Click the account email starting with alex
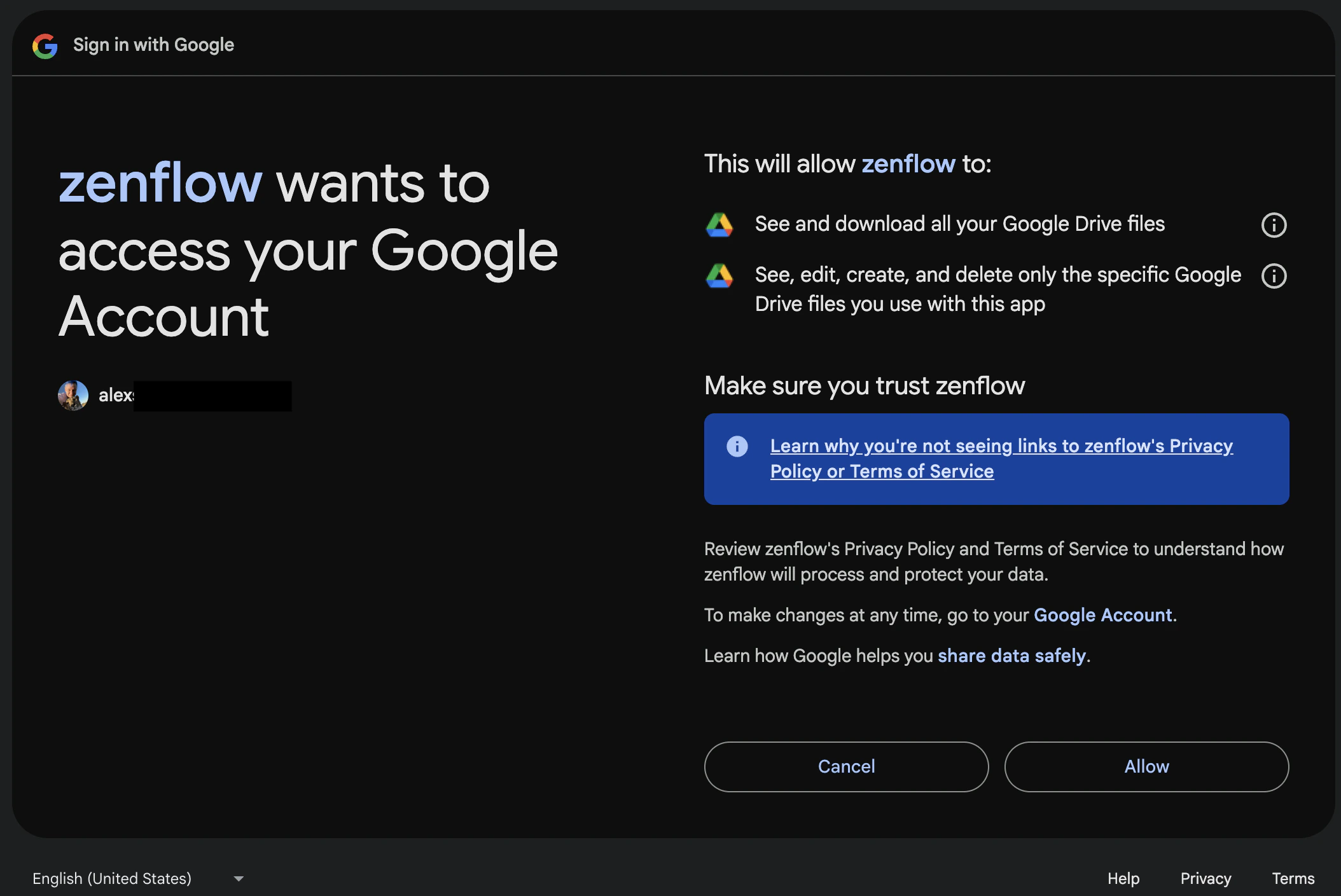Viewport: 1341px width, 896px height. (195, 396)
